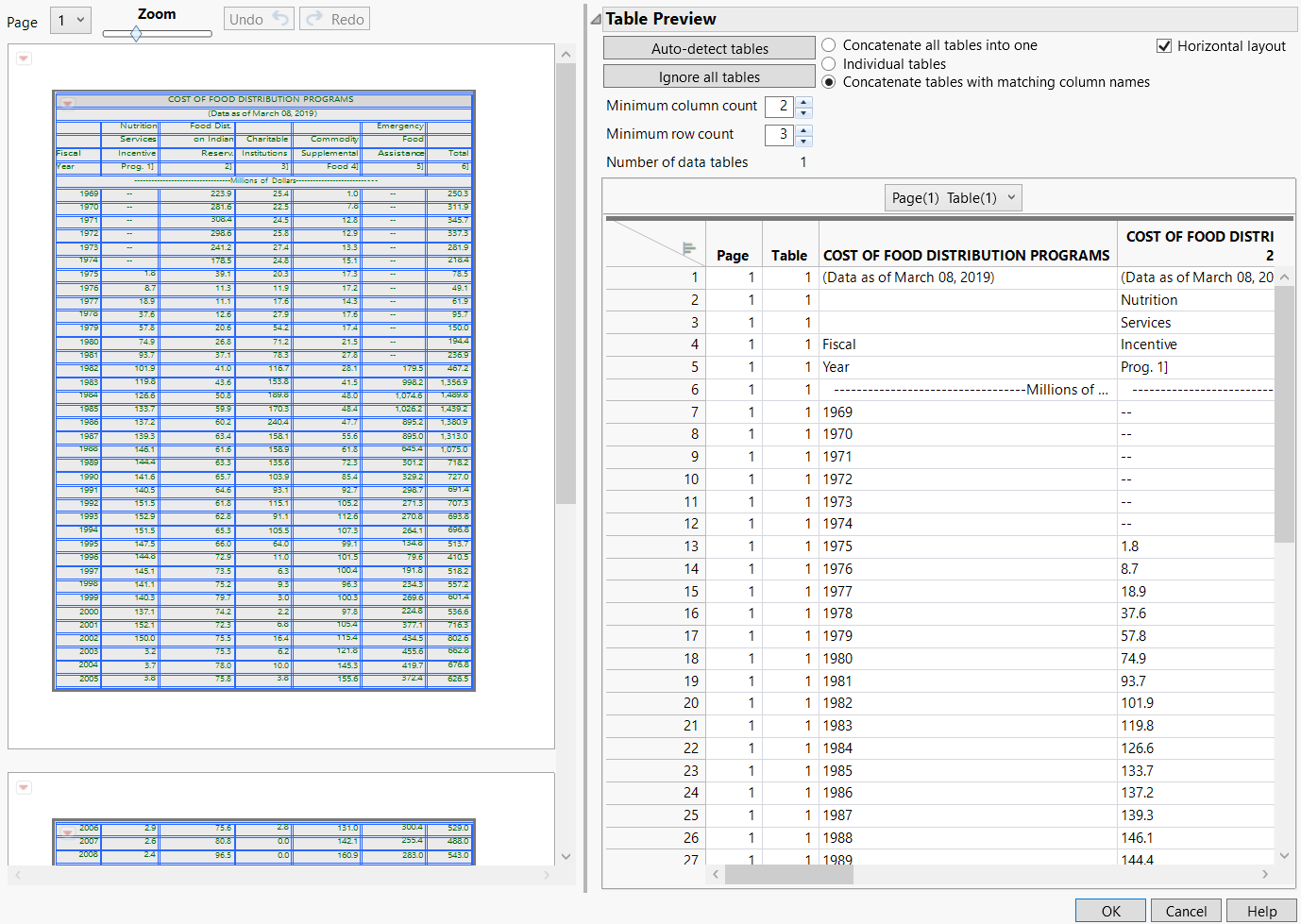
Task: Select the Individual tables radio button
Action: [828, 63]
